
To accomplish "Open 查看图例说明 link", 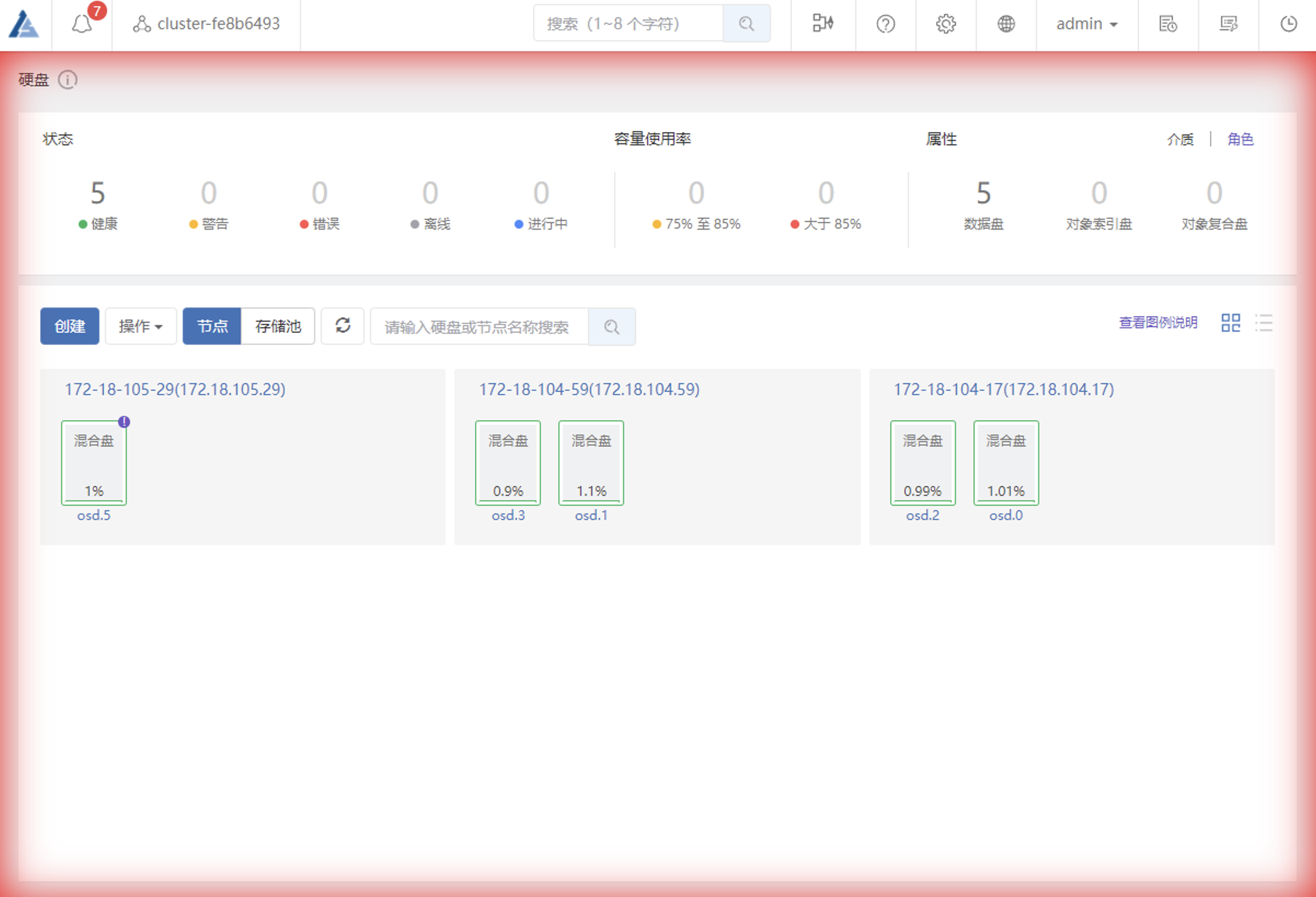I will click(x=1158, y=323).
